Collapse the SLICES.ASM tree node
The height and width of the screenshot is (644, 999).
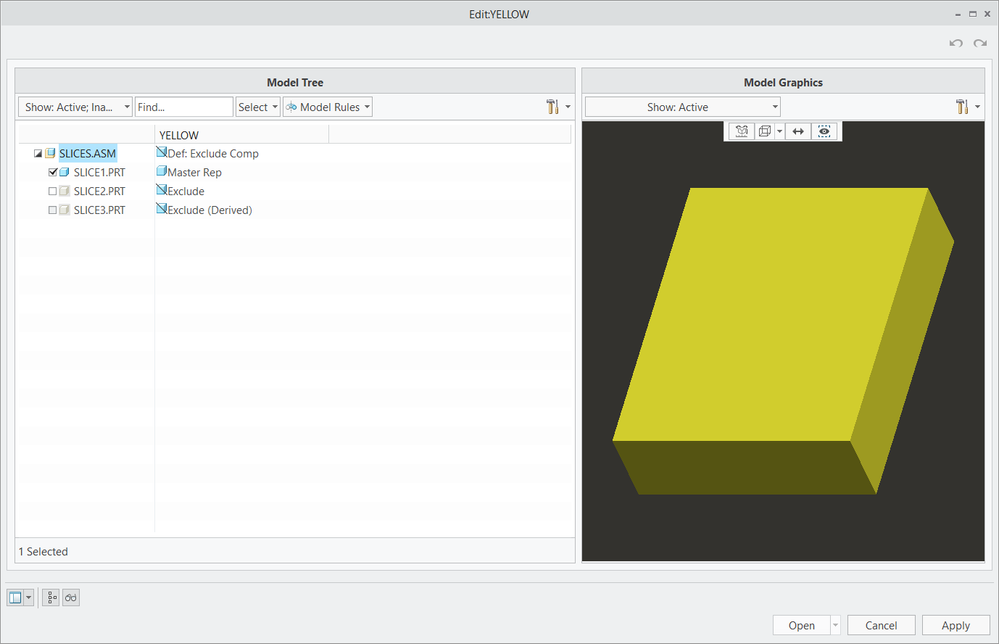(38, 154)
